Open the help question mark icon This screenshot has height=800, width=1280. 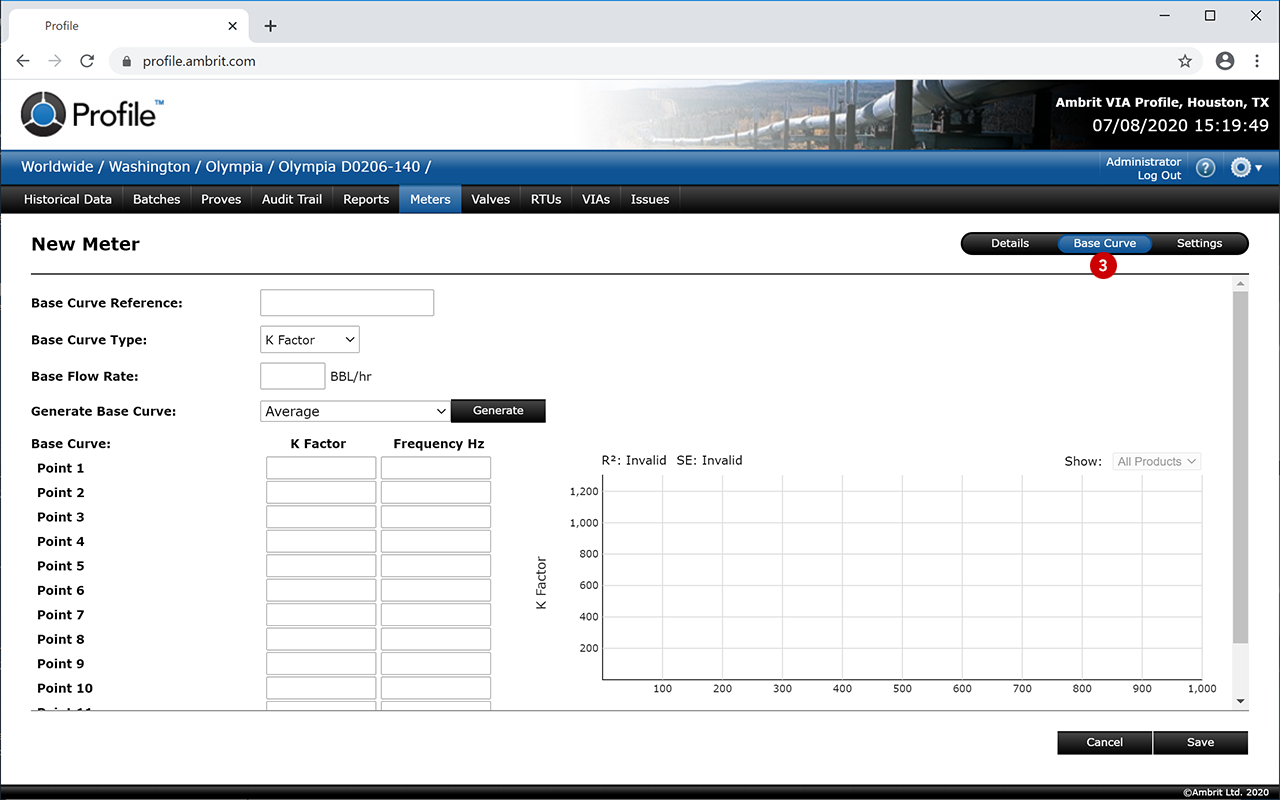[1205, 168]
